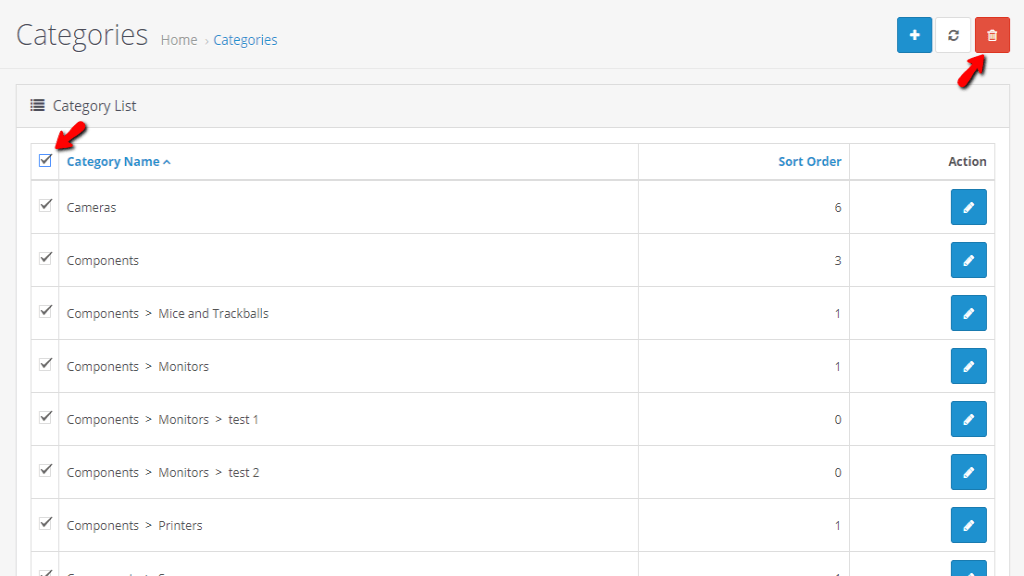This screenshot has width=1024, height=576.
Task: Sort by Category Name
Action: (113, 161)
